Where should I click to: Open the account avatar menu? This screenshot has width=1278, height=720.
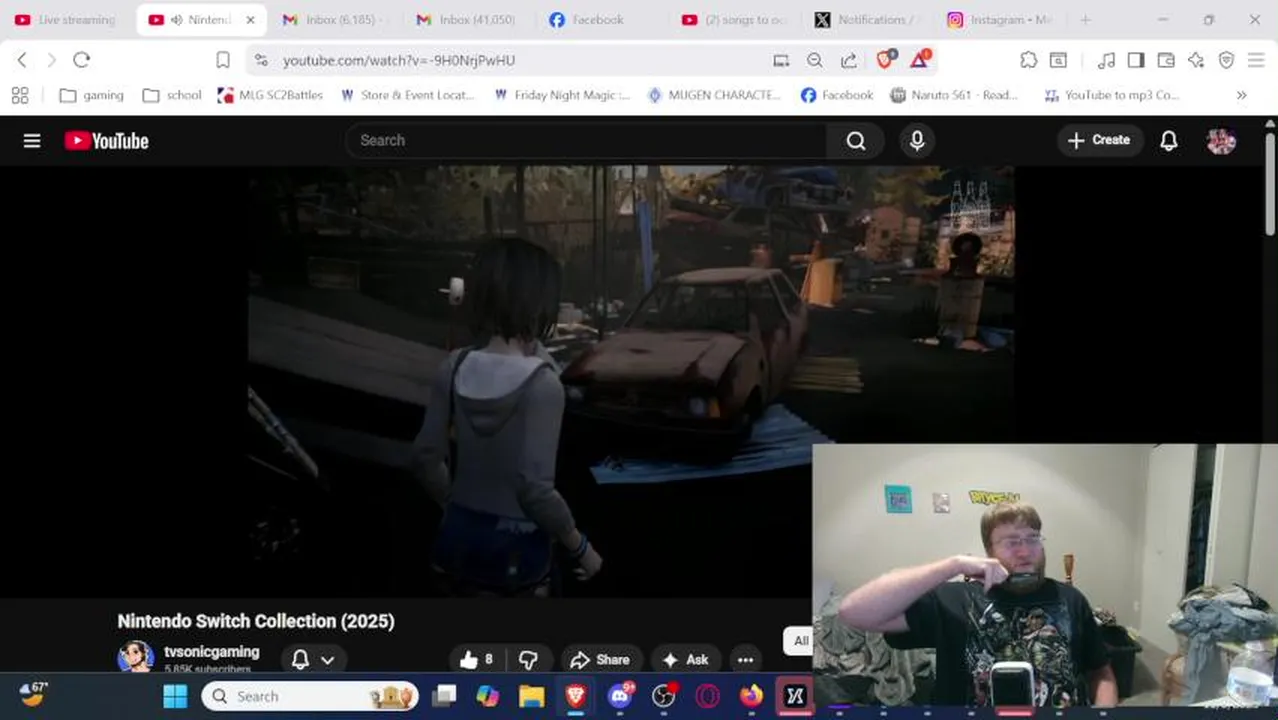(1221, 141)
